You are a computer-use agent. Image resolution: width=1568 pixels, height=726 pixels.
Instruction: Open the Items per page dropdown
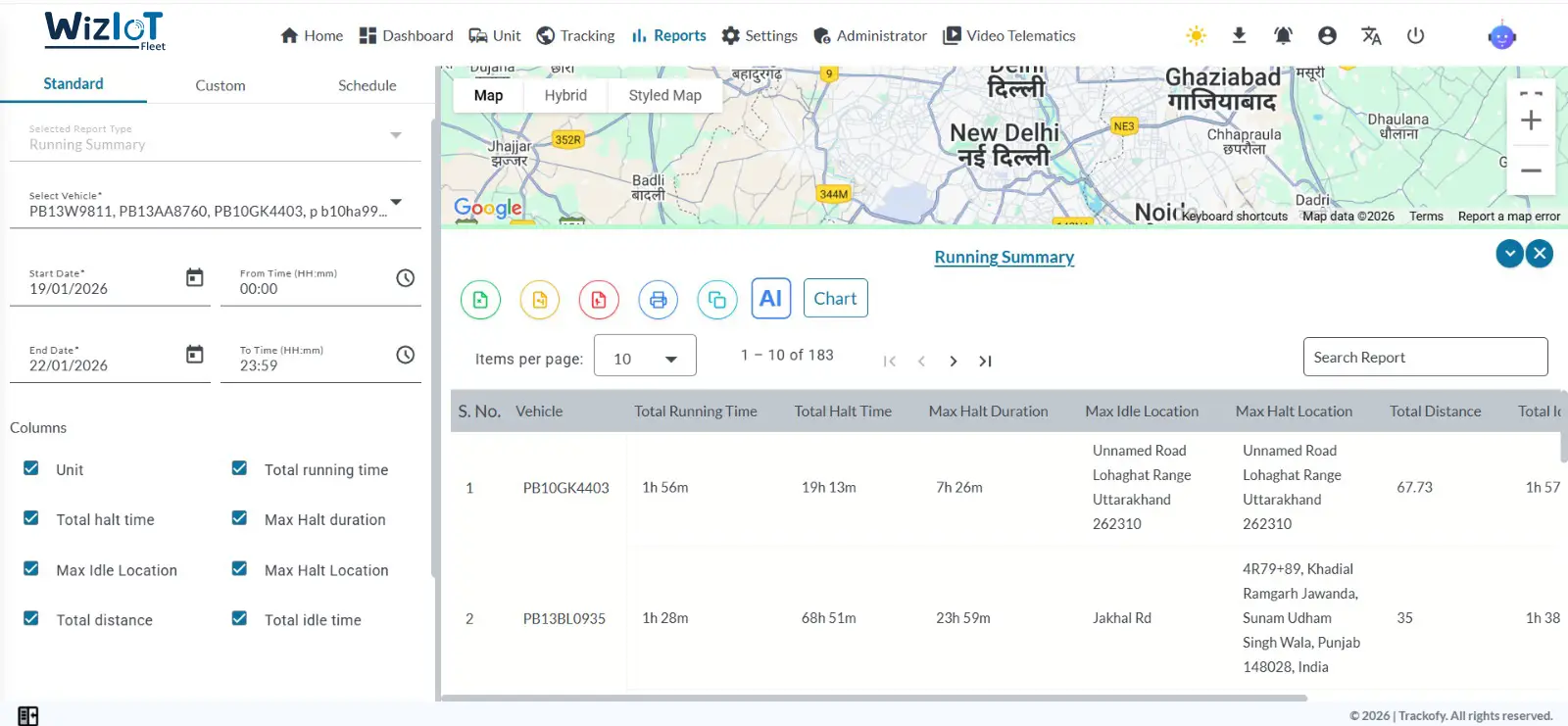coord(645,359)
